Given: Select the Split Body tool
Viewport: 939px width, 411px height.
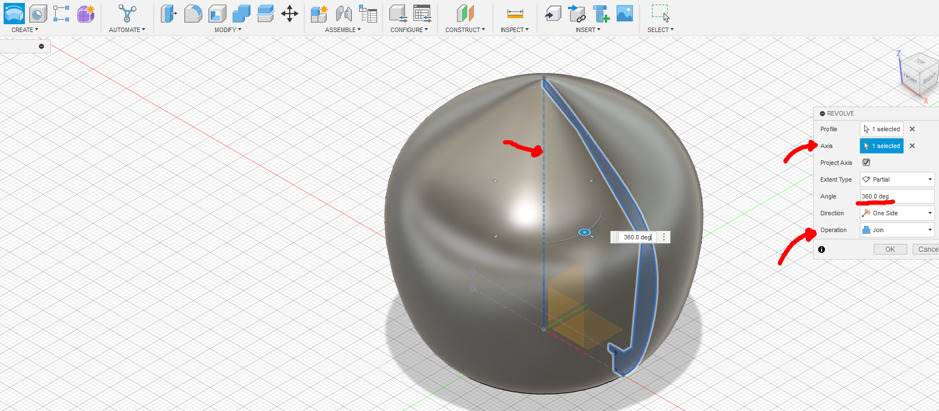Looking at the screenshot, I should 265,13.
